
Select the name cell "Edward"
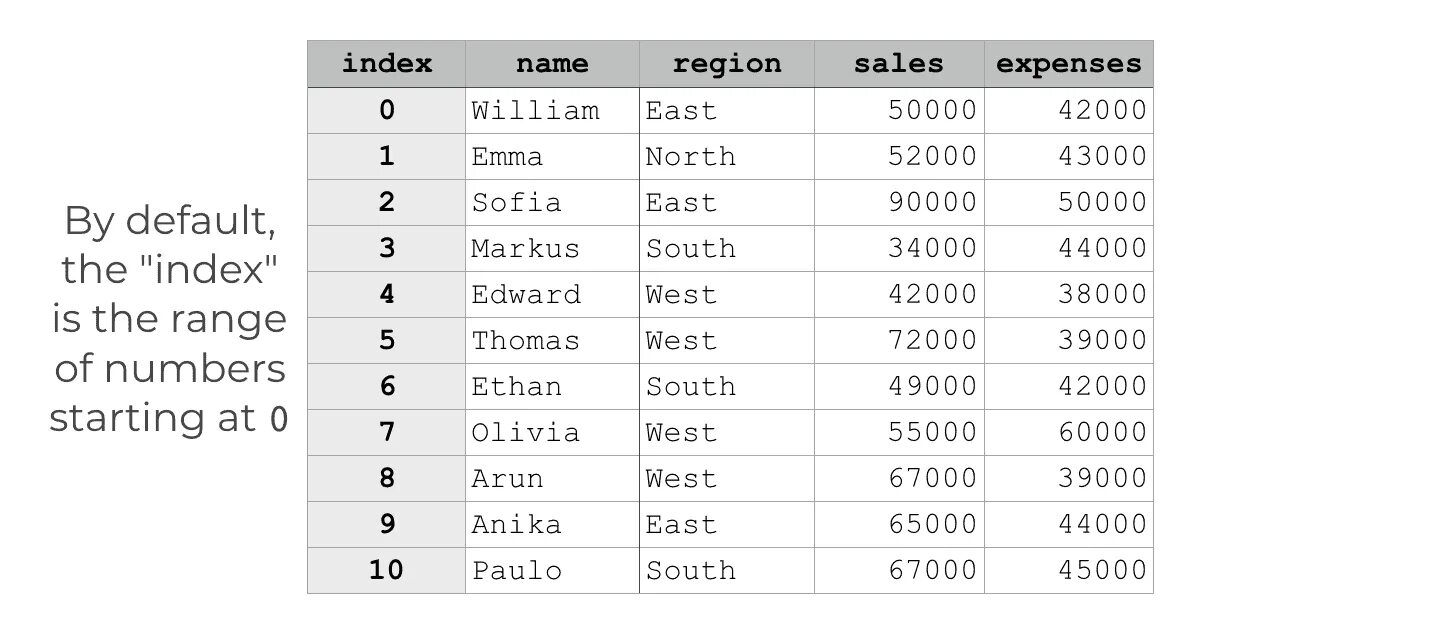point(552,294)
